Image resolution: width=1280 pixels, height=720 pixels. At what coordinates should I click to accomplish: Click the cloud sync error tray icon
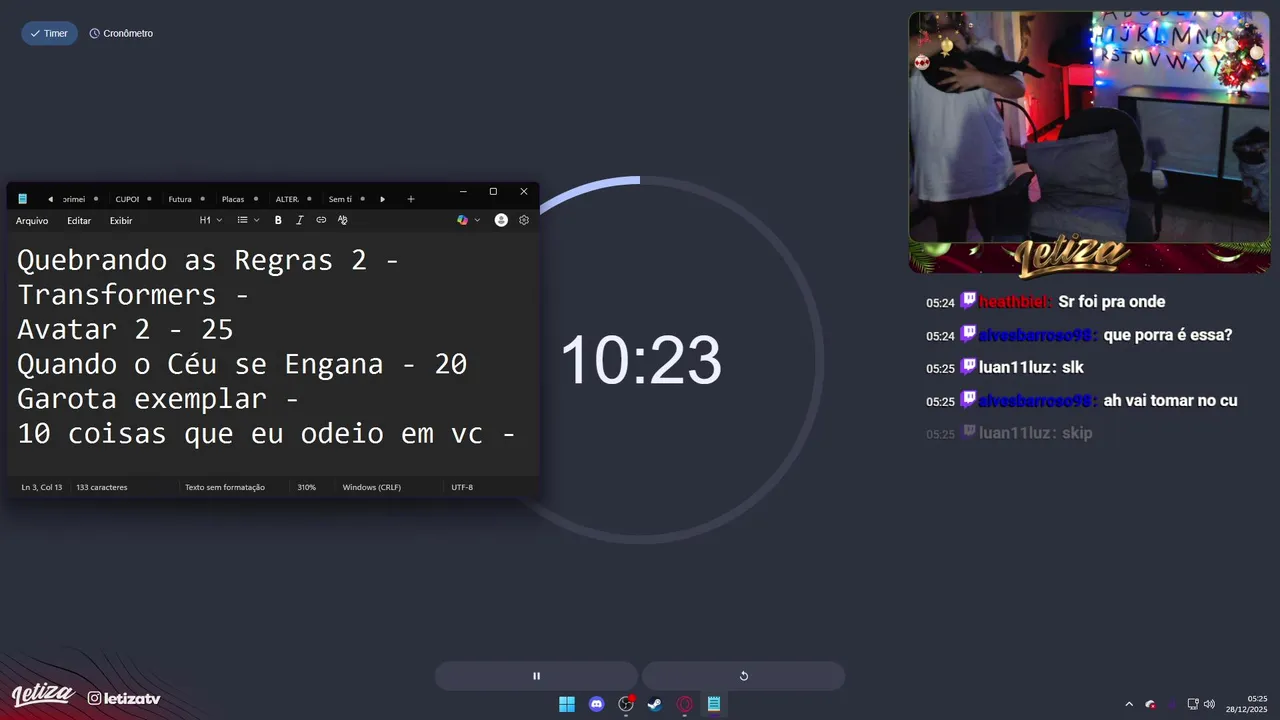[1151, 704]
